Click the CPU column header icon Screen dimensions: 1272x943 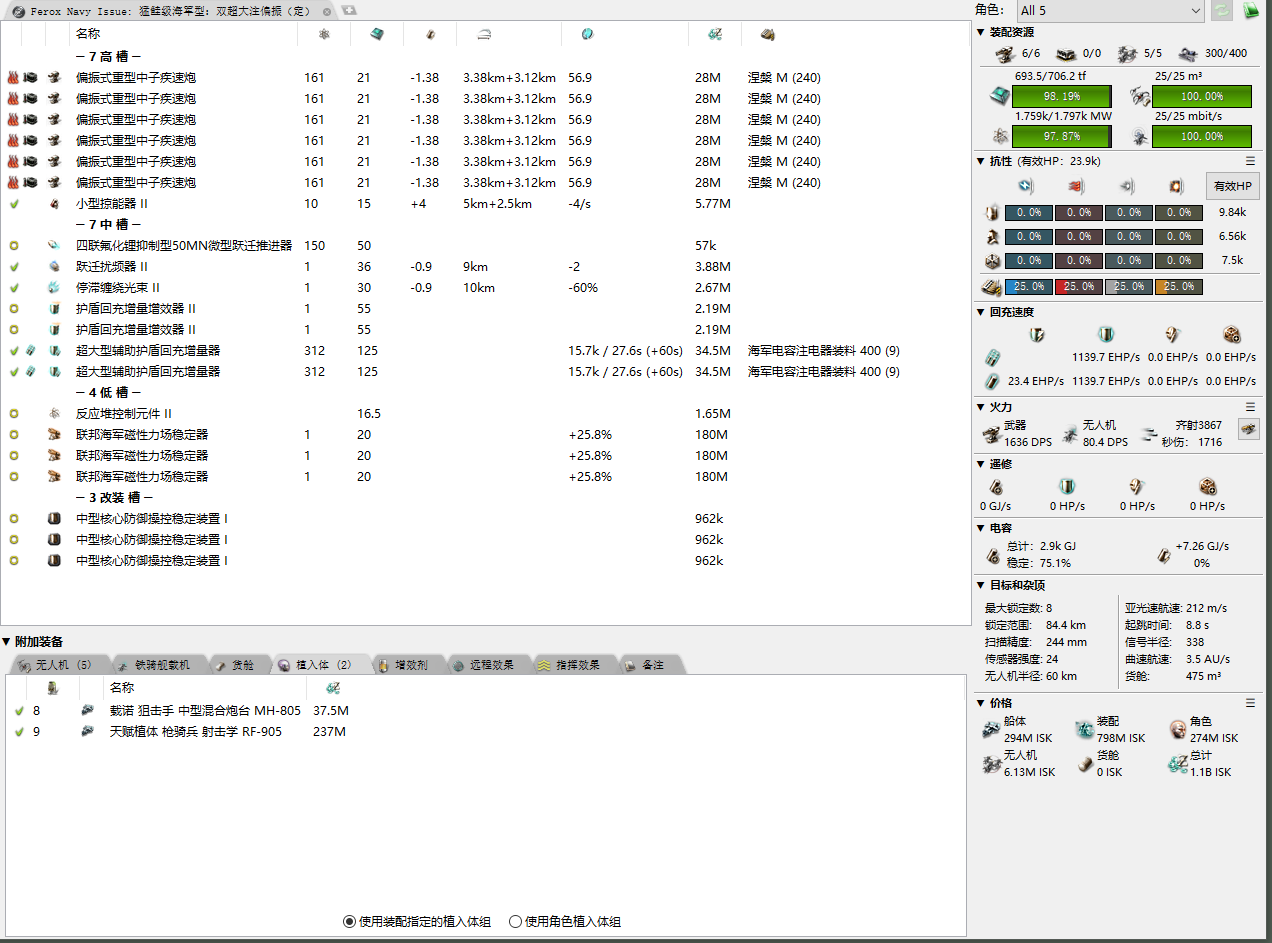click(x=377, y=34)
